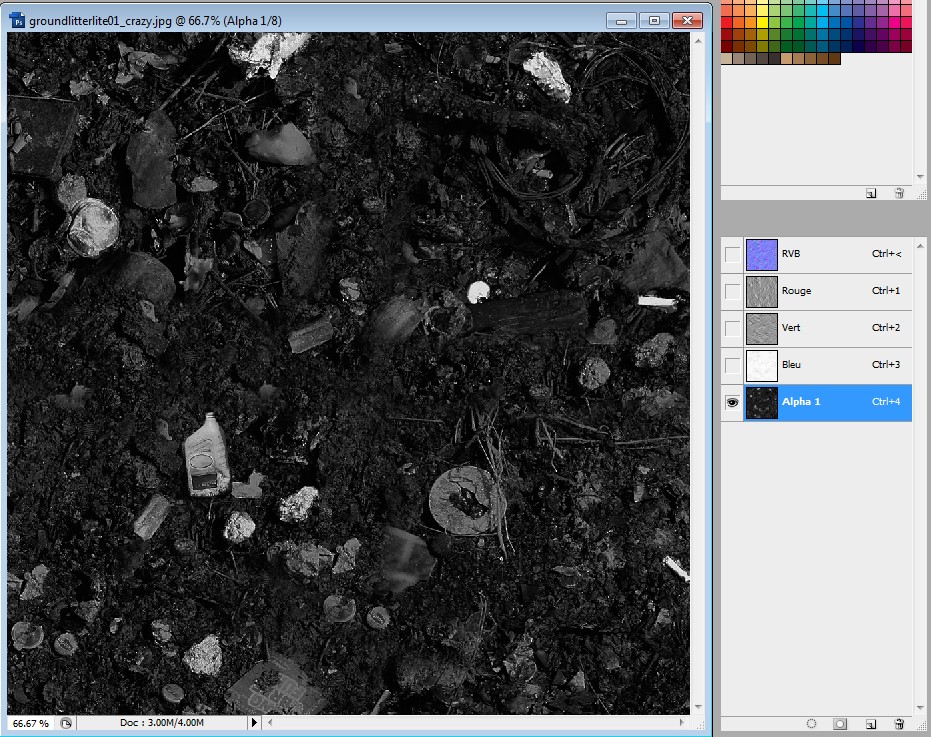
Task: Click the RVB channel thumbnail
Action: point(761,254)
